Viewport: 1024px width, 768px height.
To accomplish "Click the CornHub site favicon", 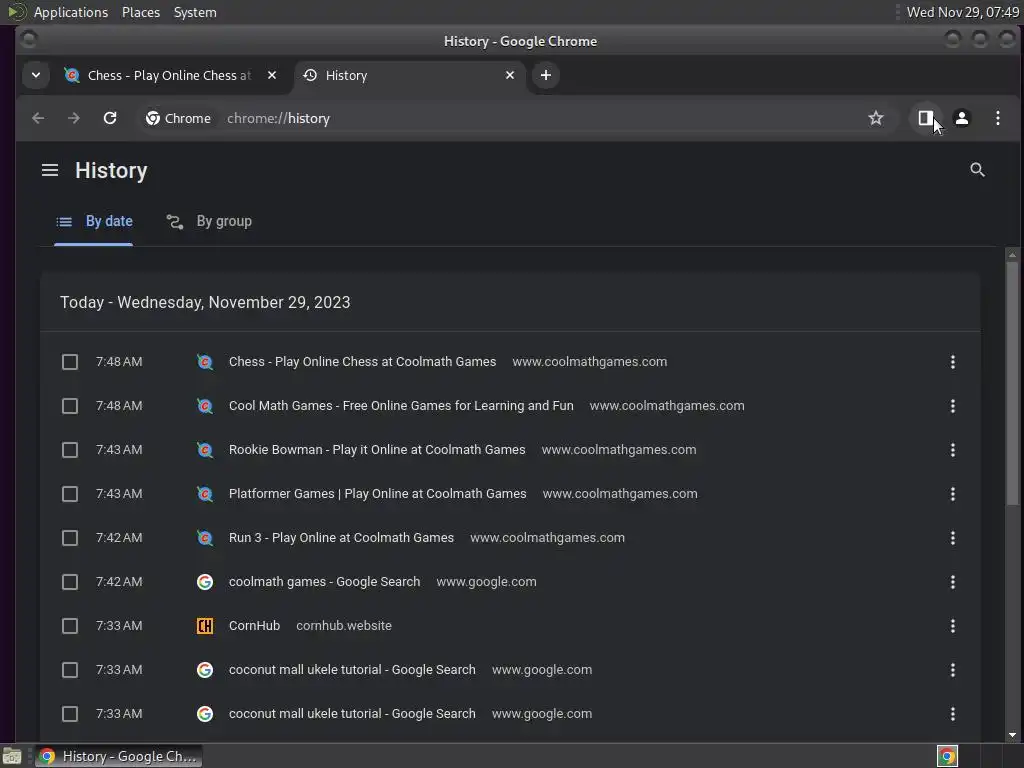I will (x=205, y=626).
